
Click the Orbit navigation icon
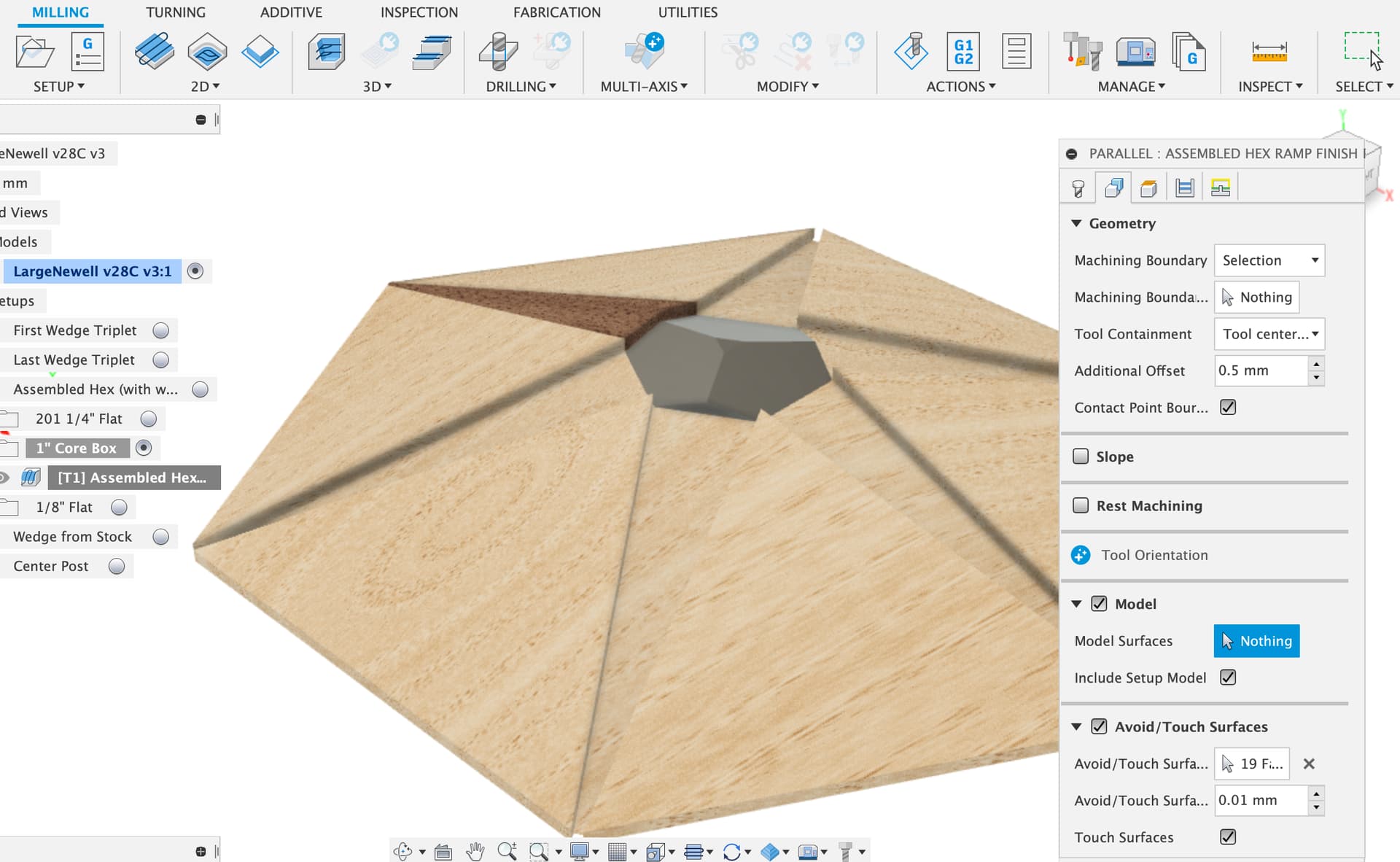pos(403,851)
